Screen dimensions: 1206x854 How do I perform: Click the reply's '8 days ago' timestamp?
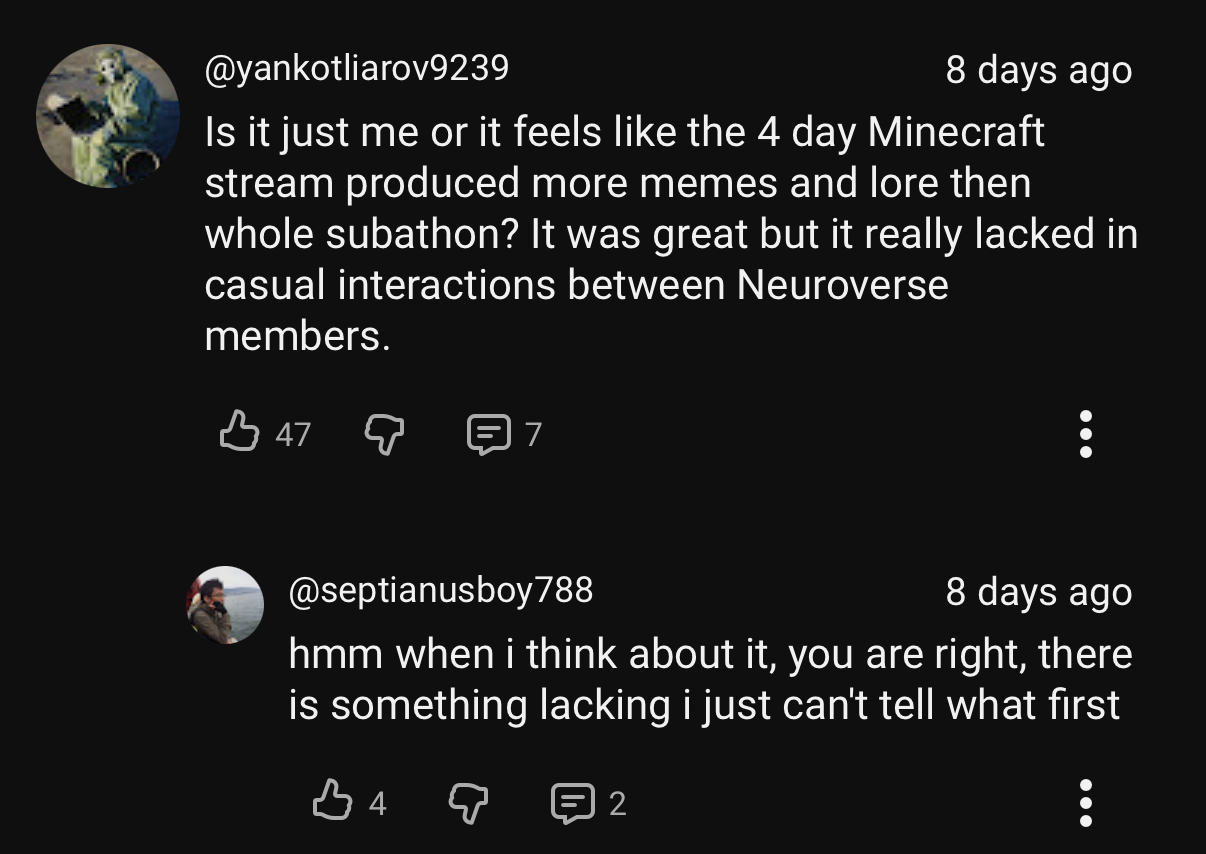click(x=1038, y=592)
